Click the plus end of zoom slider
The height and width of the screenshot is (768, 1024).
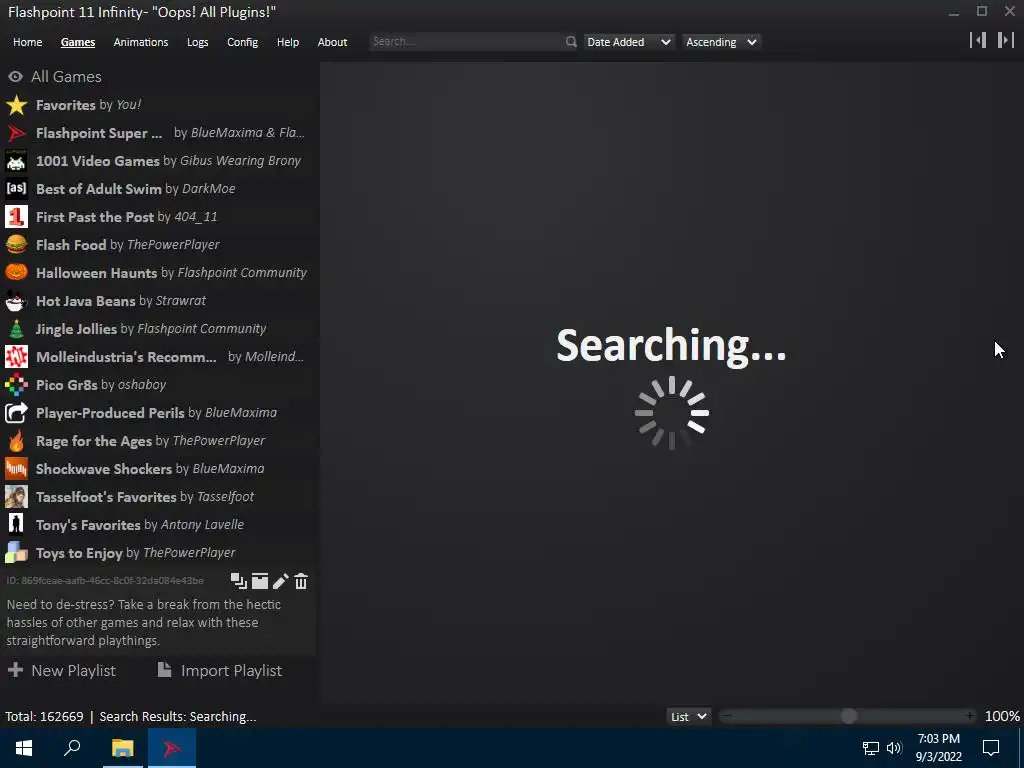970,716
